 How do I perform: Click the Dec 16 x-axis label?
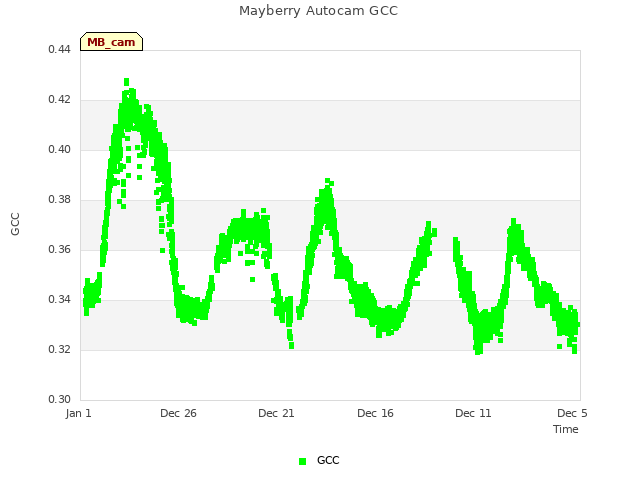[376, 413]
